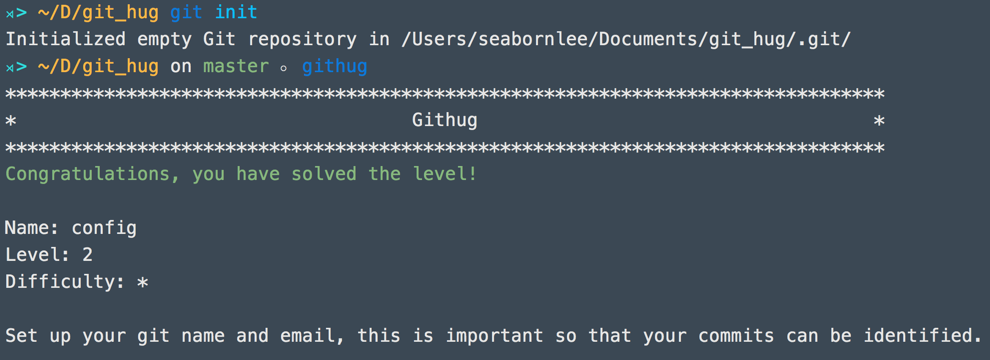Click the prompt symbol on the githug line

16,66
